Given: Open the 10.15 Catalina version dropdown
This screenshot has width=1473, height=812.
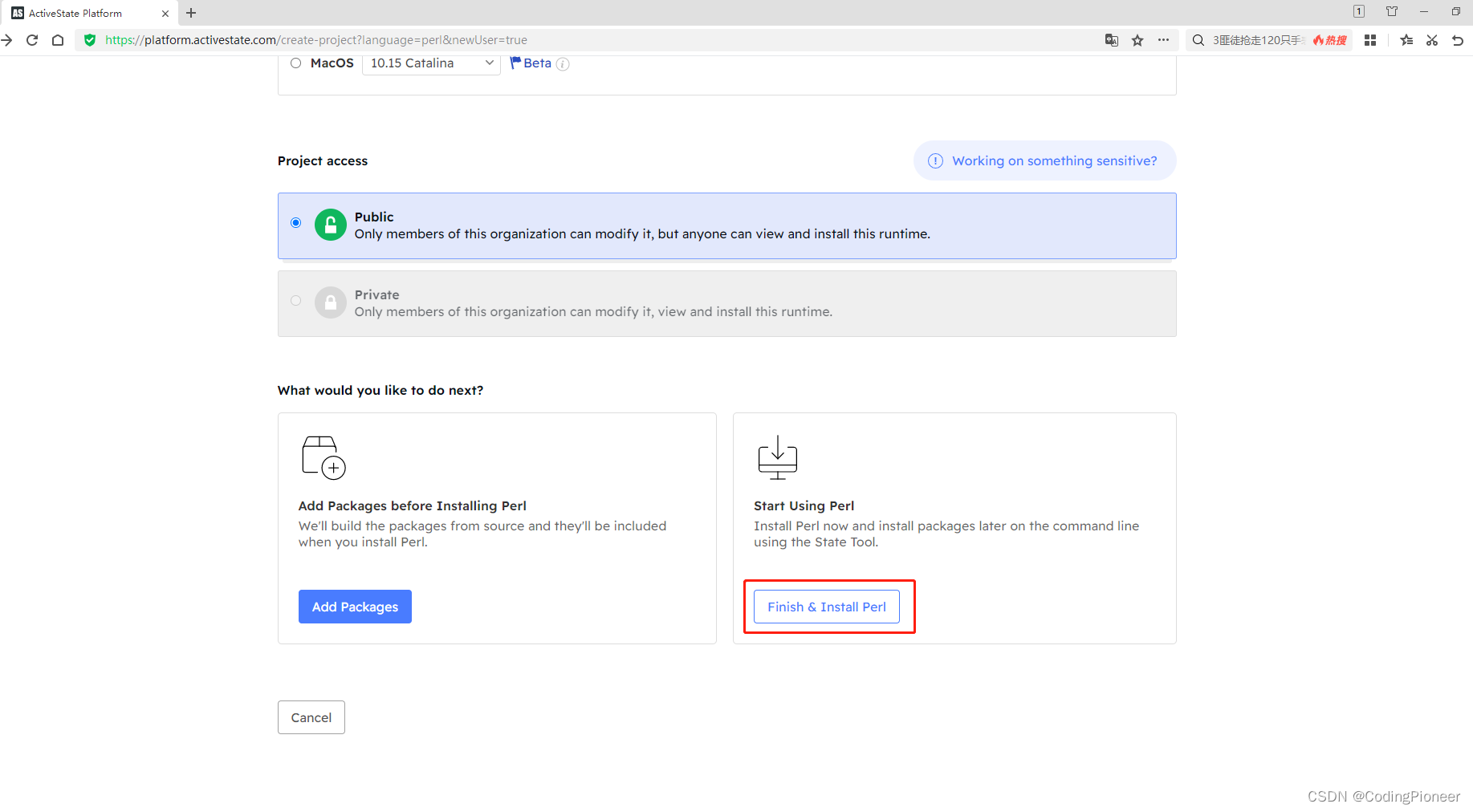Looking at the screenshot, I should 431,63.
